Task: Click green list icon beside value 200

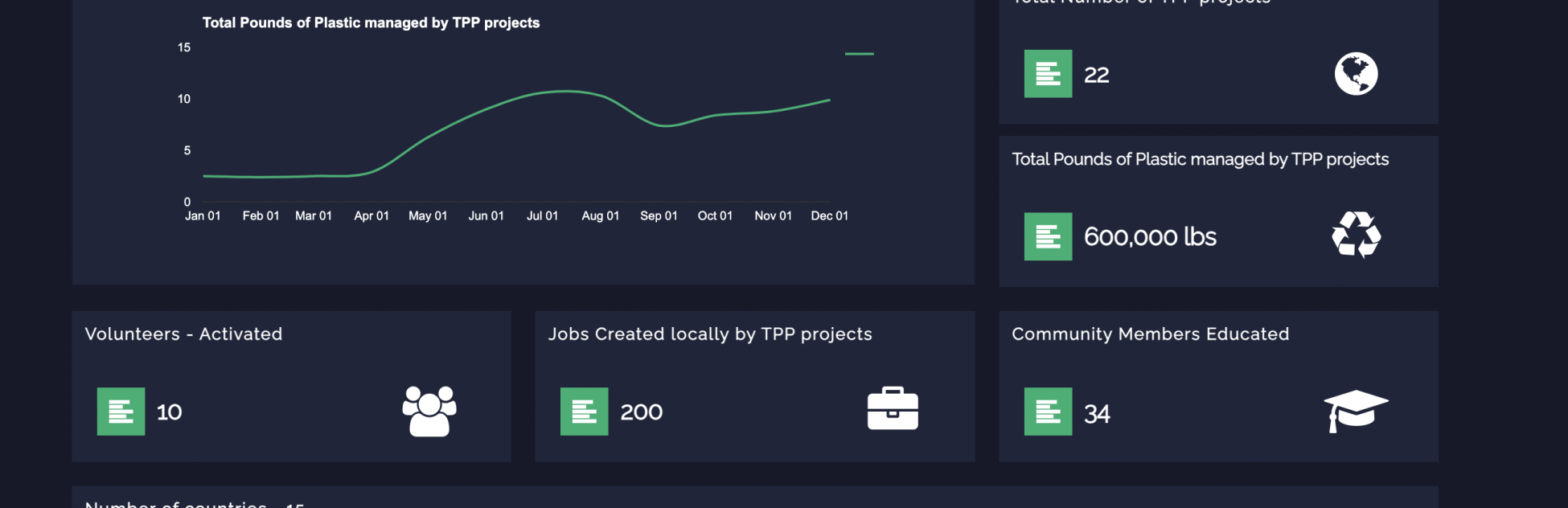Action: (x=584, y=412)
